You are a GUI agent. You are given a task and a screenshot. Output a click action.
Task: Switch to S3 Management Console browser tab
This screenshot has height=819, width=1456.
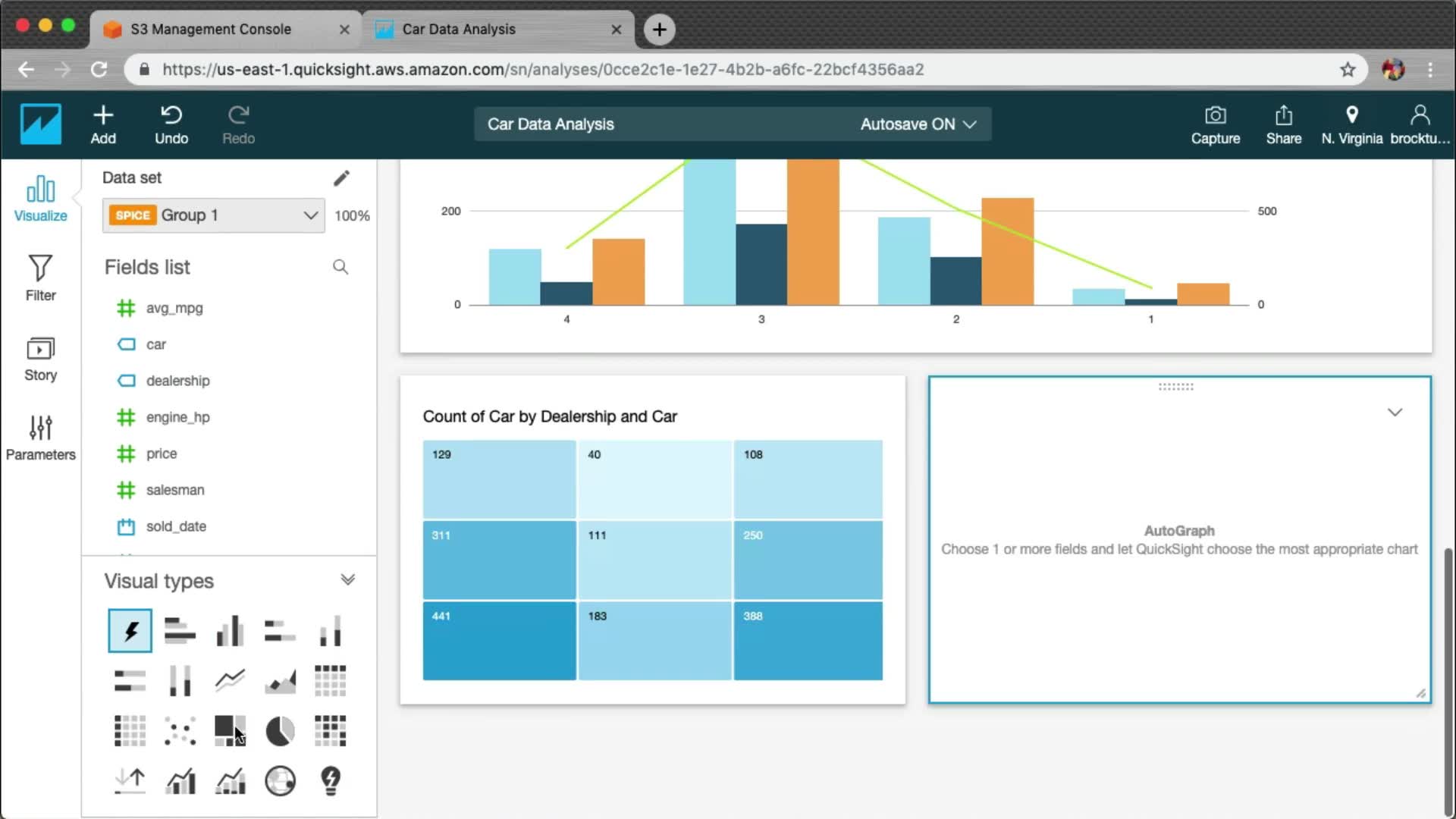click(211, 29)
